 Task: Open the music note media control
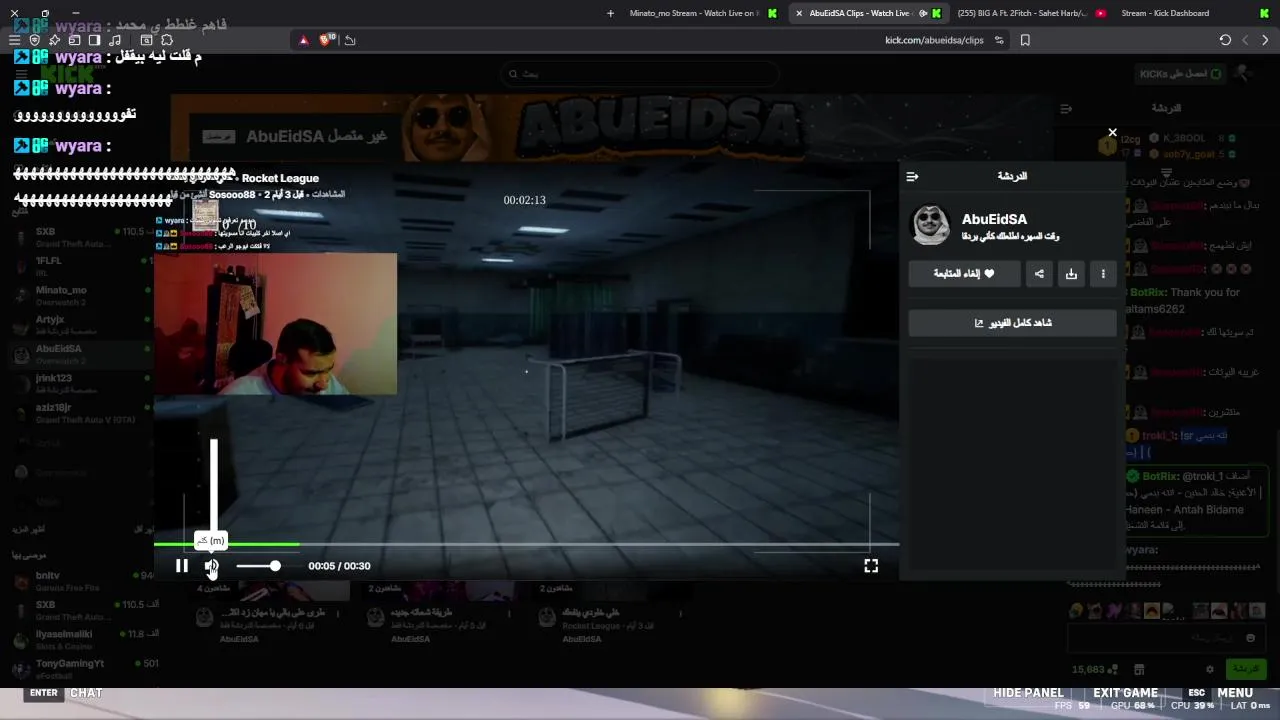point(115,40)
